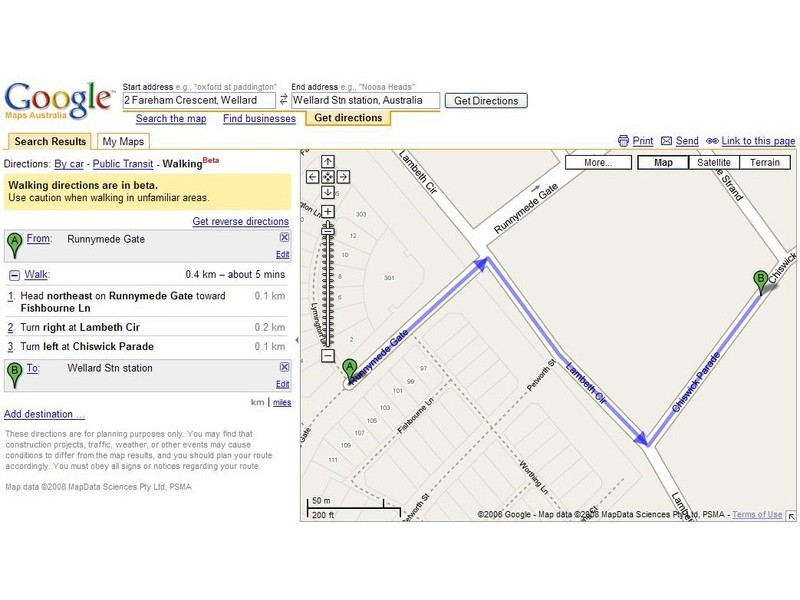Remove the Runnymede Gate start point
Screen dimensions: 800x600
(x=284, y=238)
